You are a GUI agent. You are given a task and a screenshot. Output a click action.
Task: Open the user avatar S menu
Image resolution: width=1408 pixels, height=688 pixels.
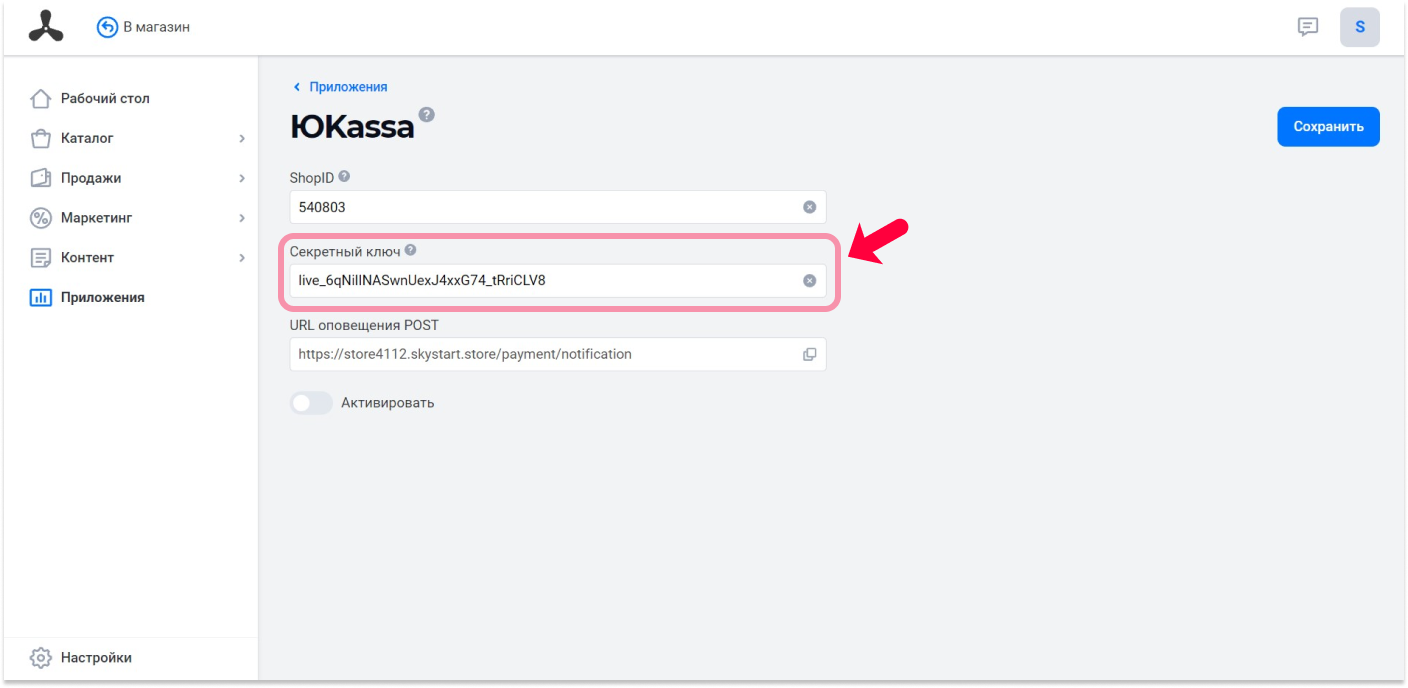[x=1360, y=27]
